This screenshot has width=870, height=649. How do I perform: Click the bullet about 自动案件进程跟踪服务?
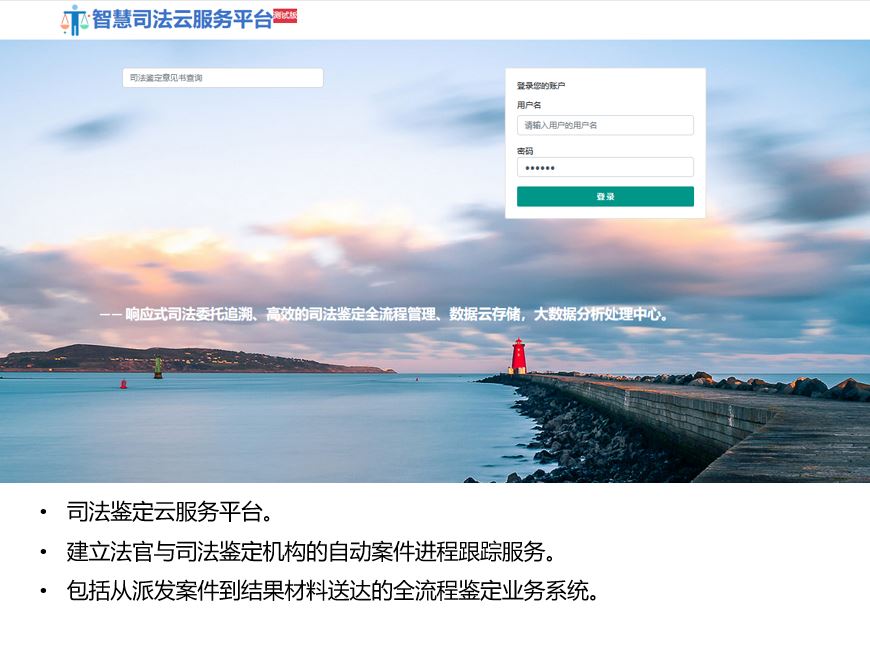coord(311,551)
